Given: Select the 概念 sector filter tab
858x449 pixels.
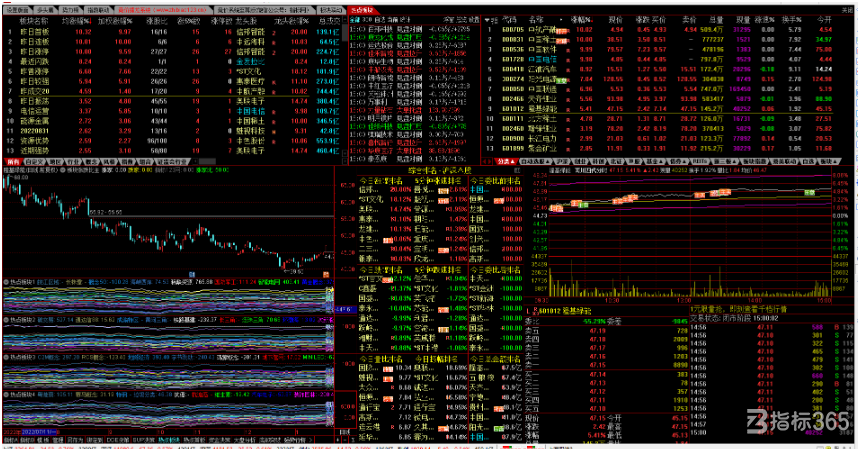Looking at the screenshot, I should [91, 162].
